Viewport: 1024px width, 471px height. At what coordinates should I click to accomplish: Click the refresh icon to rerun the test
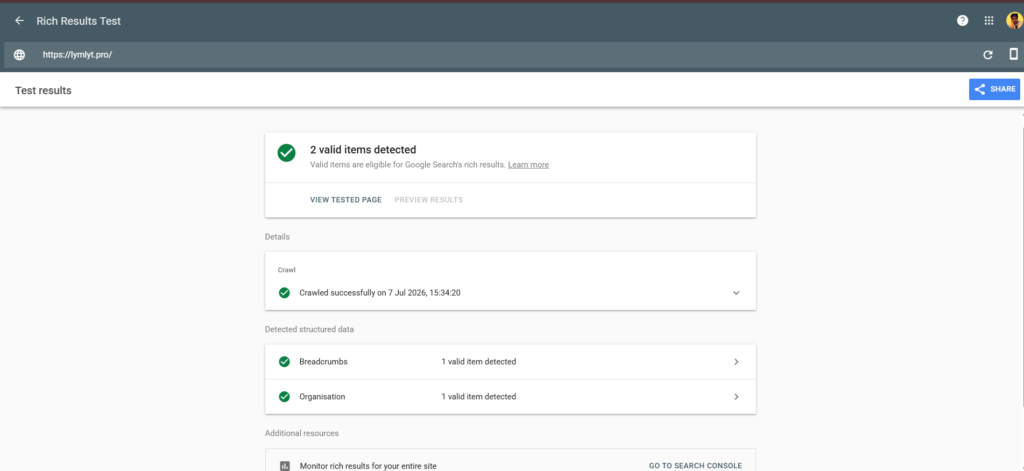(988, 55)
